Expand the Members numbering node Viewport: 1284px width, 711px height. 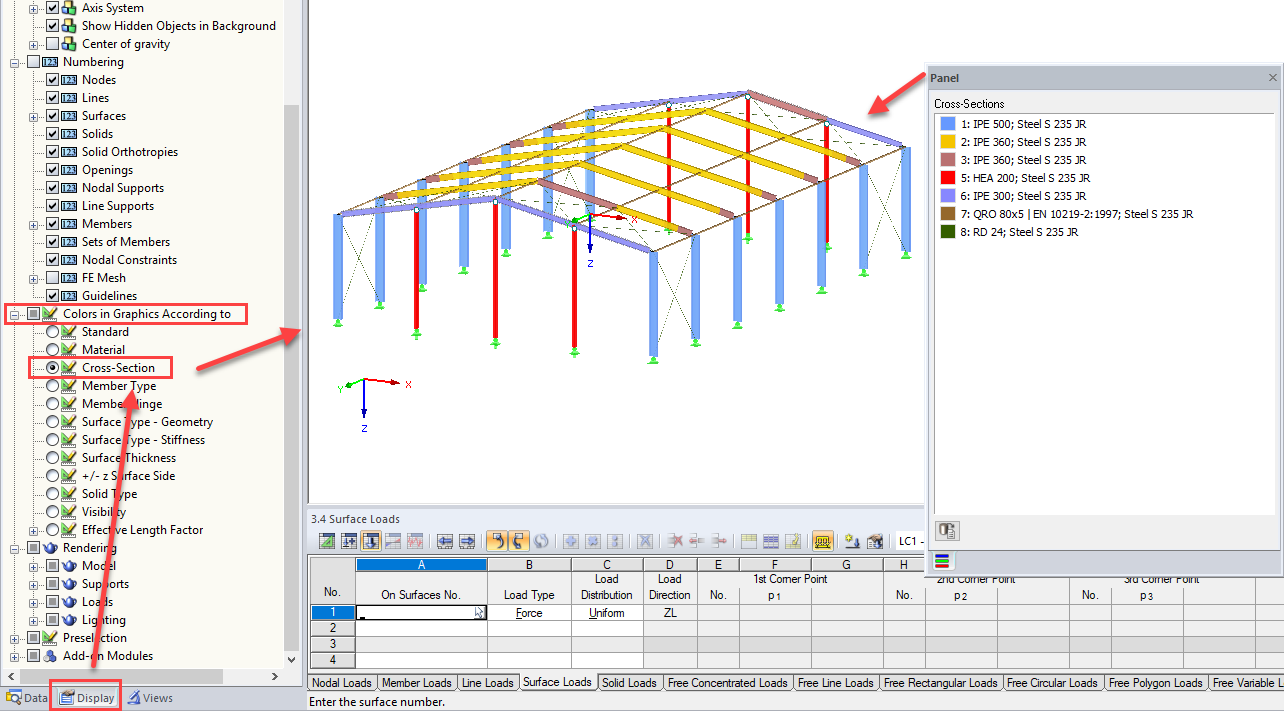coord(34,224)
